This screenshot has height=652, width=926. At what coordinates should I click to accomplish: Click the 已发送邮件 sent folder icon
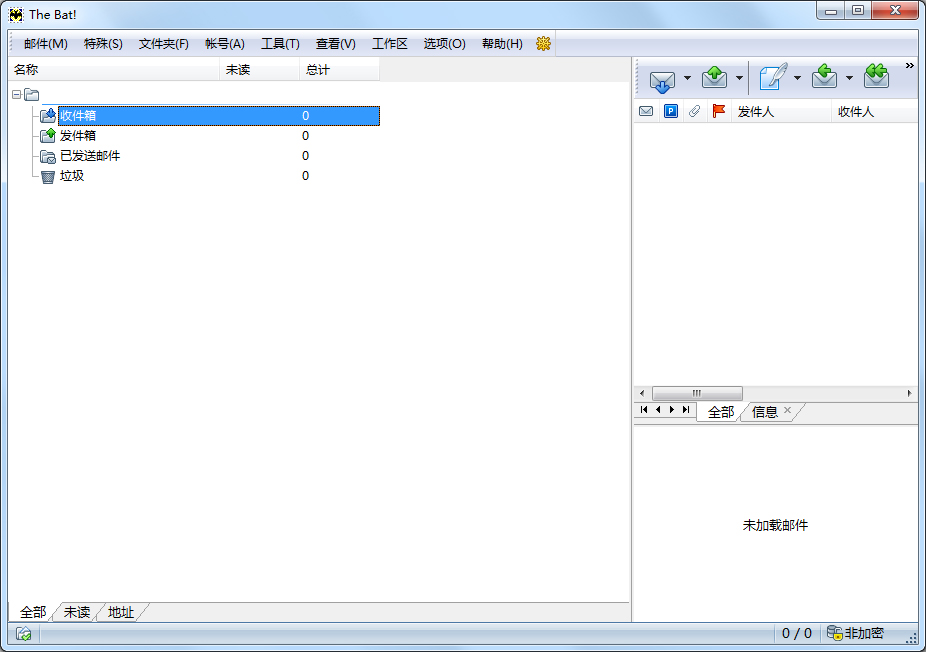[48, 156]
